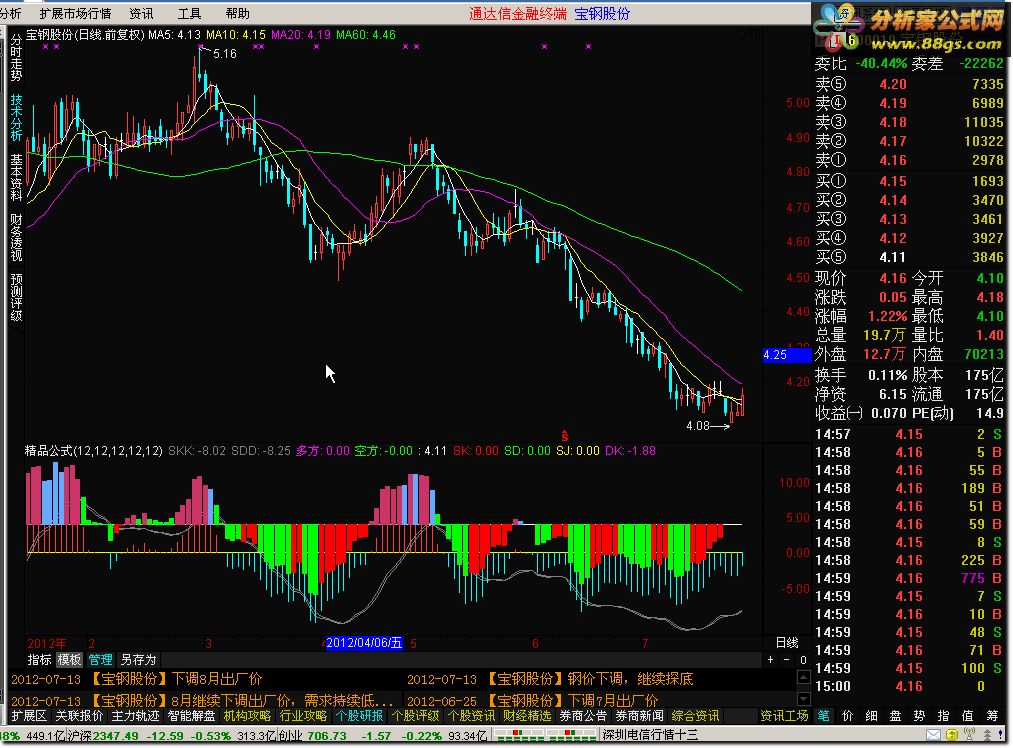Image resolution: width=1013 pixels, height=748 pixels.
Task: Click the triple up-arrow icon in status bar
Action: [x=987, y=735]
